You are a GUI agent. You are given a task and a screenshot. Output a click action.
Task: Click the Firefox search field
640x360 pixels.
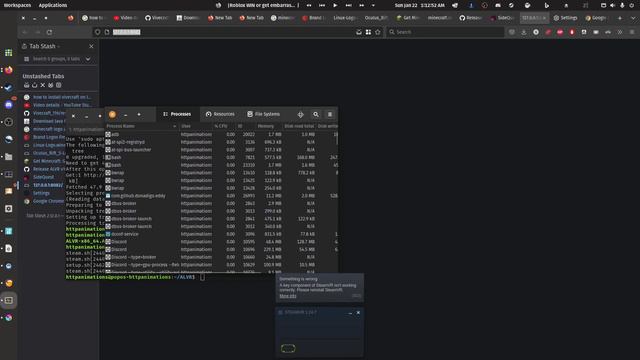445,32
